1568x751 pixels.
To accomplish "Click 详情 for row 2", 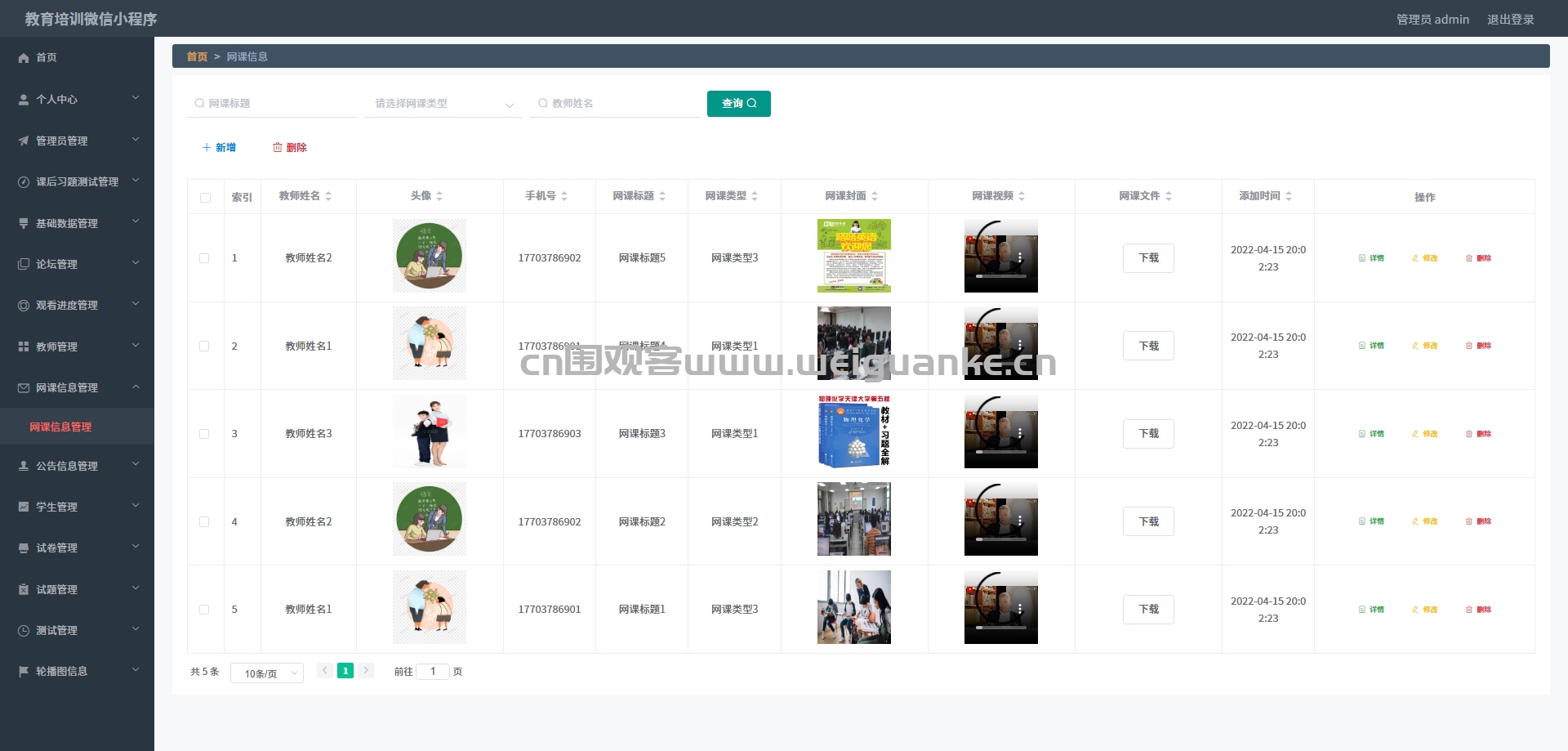I will (x=1371, y=346).
